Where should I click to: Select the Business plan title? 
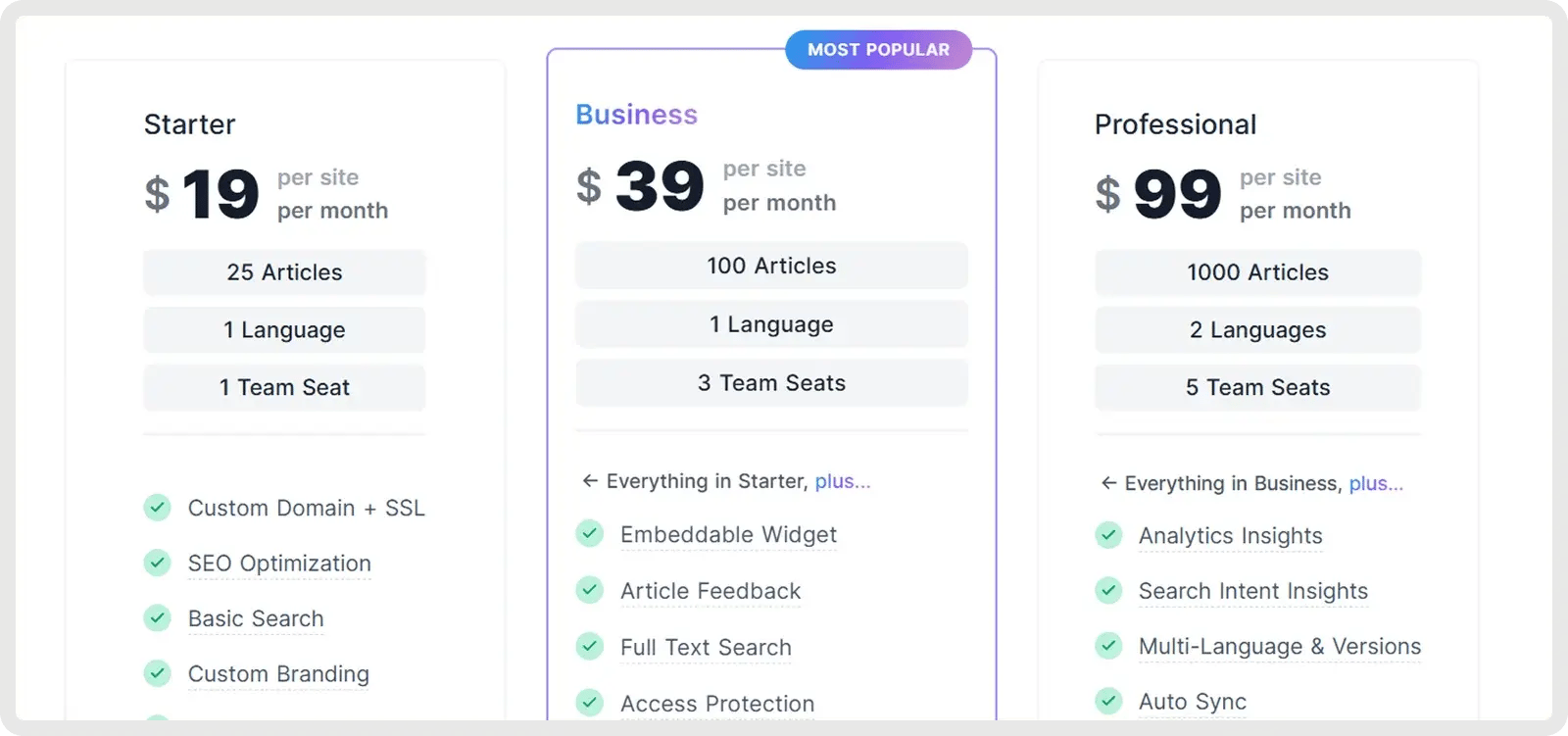(x=636, y=115)
